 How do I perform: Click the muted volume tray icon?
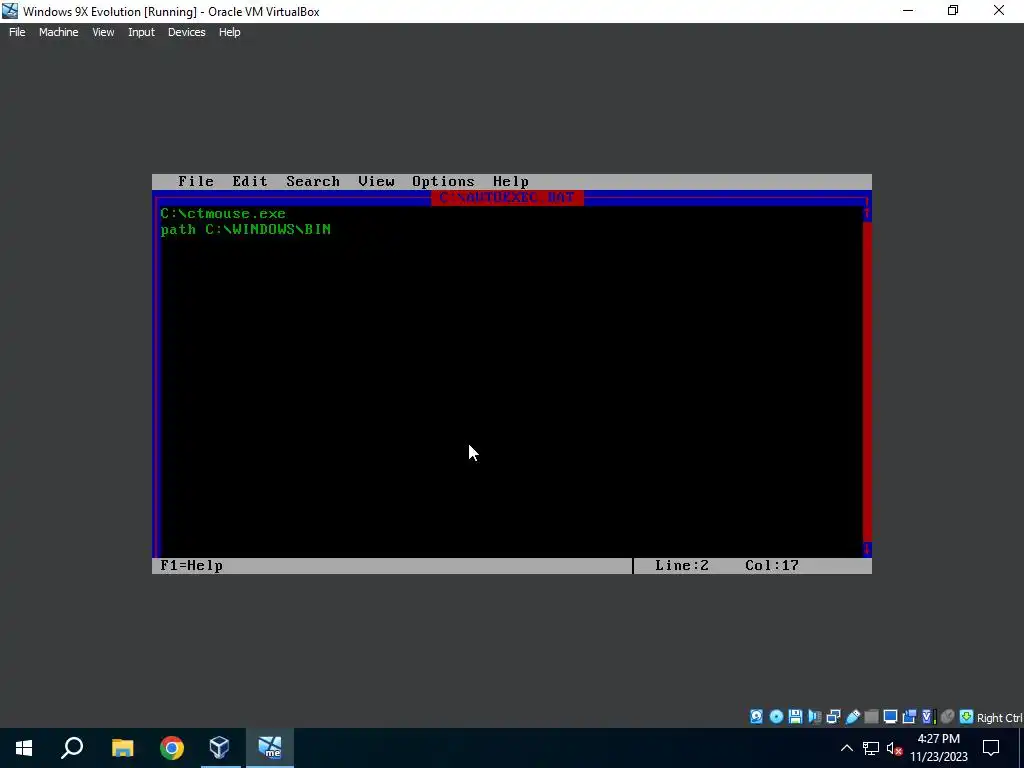pos(895,748)
